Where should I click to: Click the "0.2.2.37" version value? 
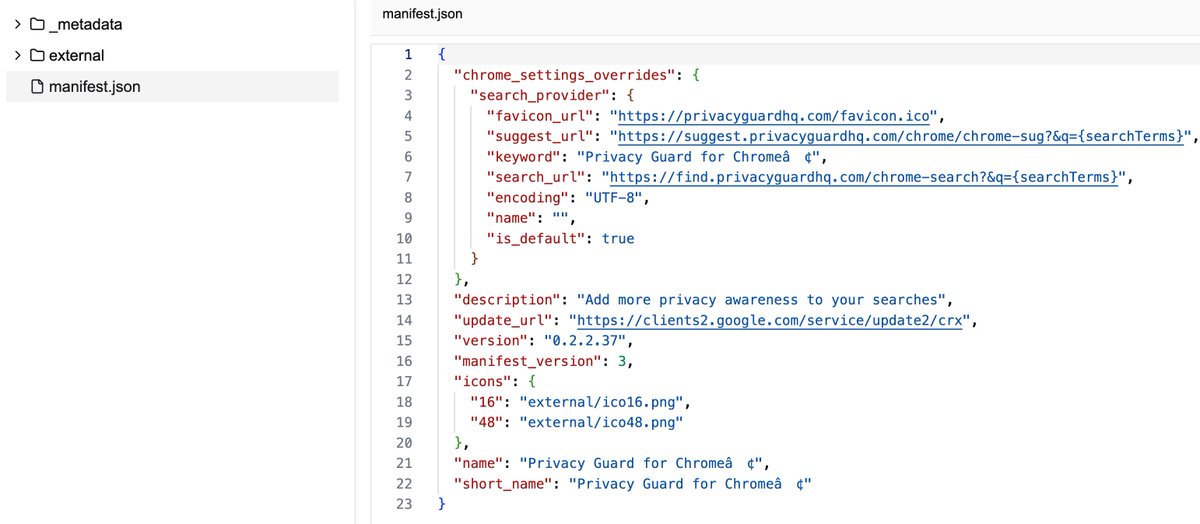(585, 340)
